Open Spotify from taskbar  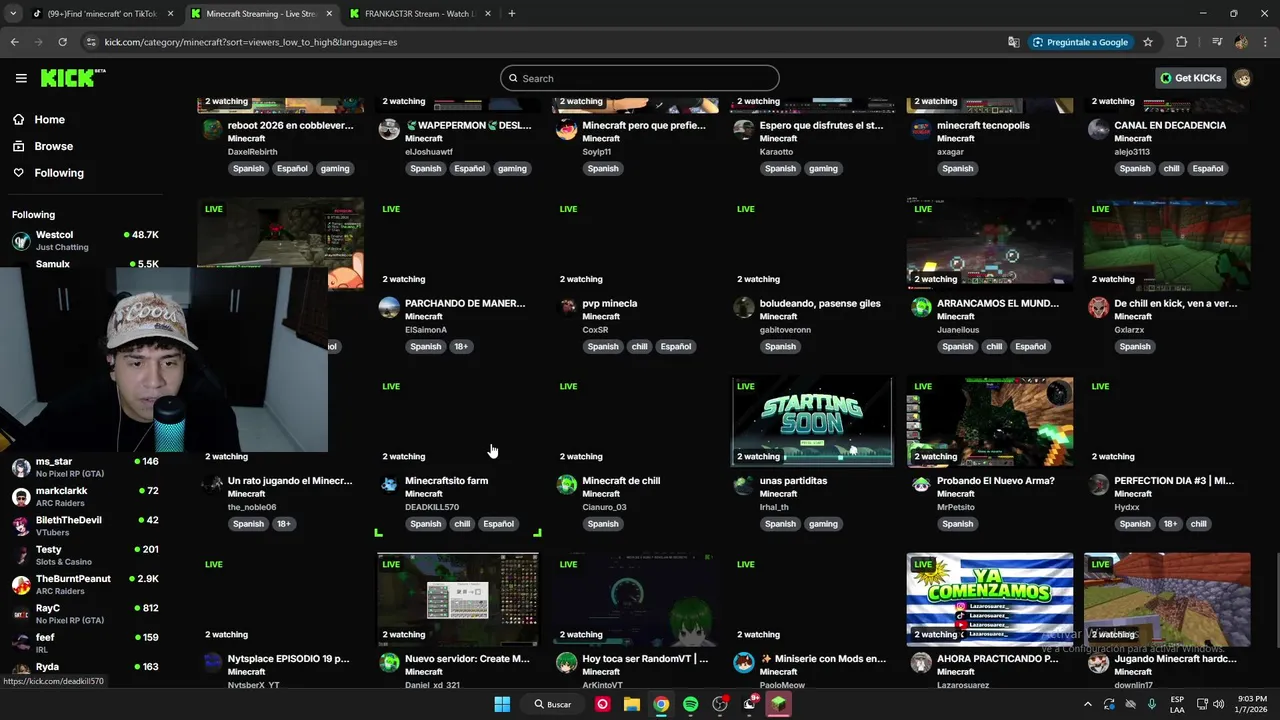[690, 704]
